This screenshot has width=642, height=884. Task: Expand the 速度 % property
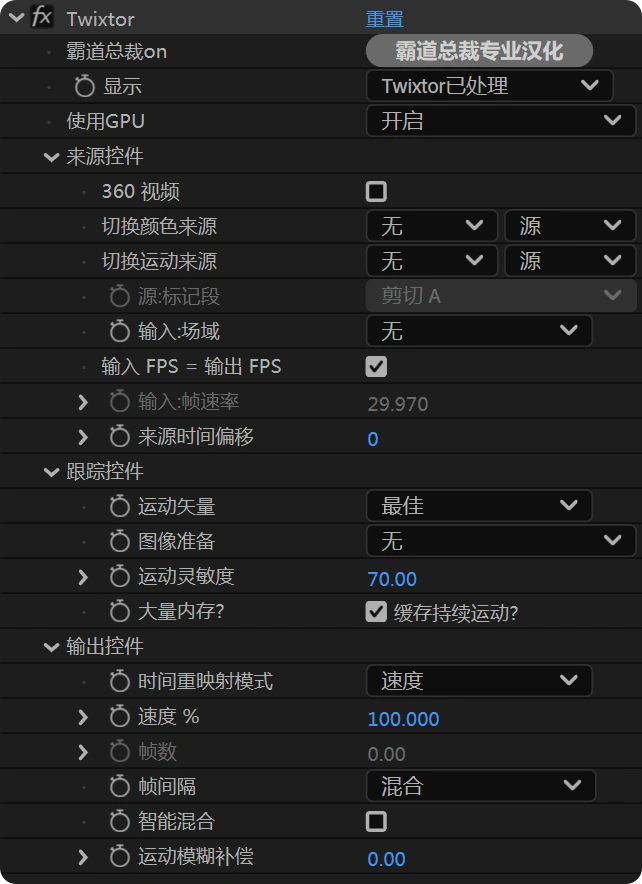[x=83, y=717]
